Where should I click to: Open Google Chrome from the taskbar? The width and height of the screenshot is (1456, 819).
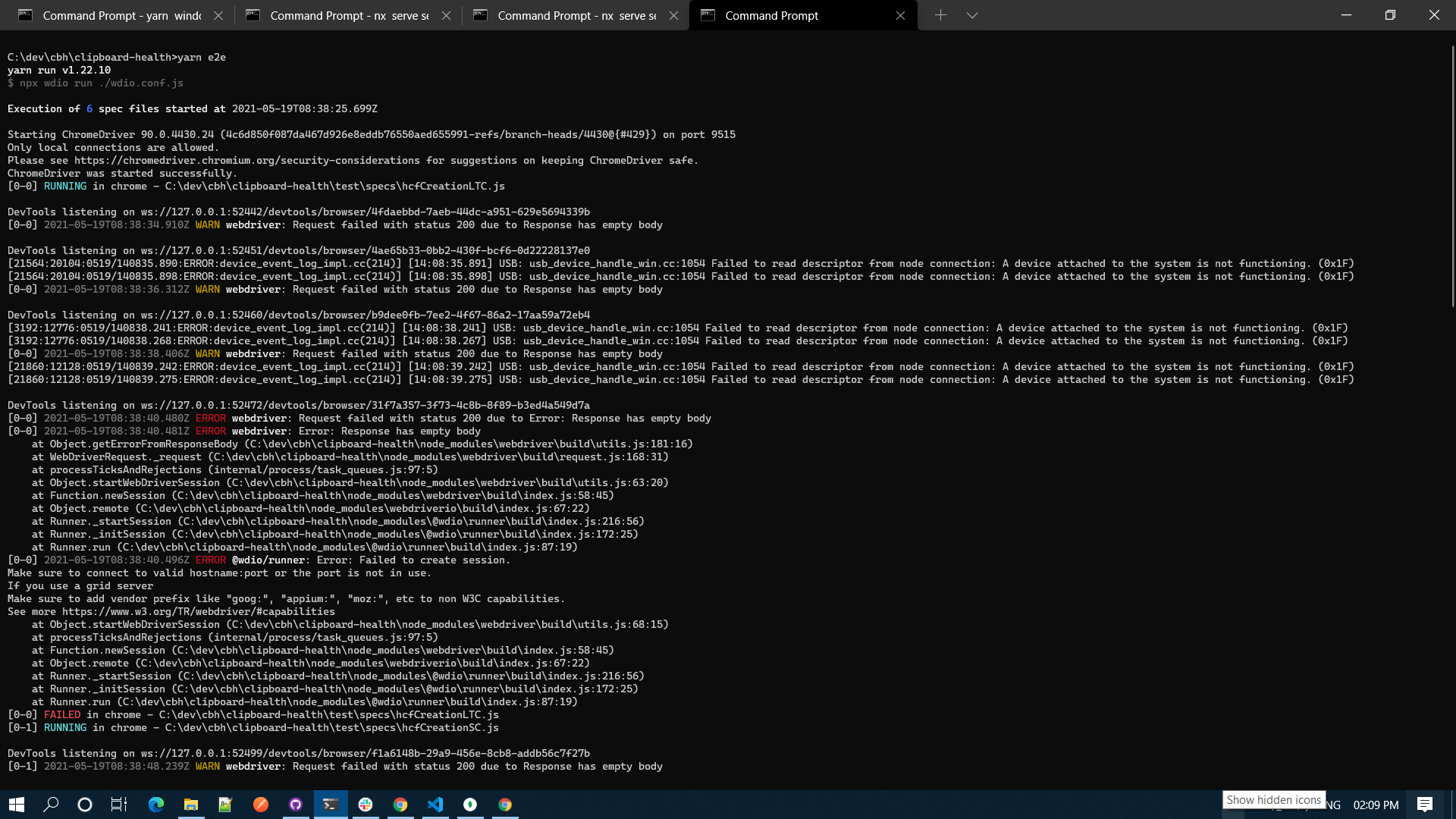tap(400, 805)
